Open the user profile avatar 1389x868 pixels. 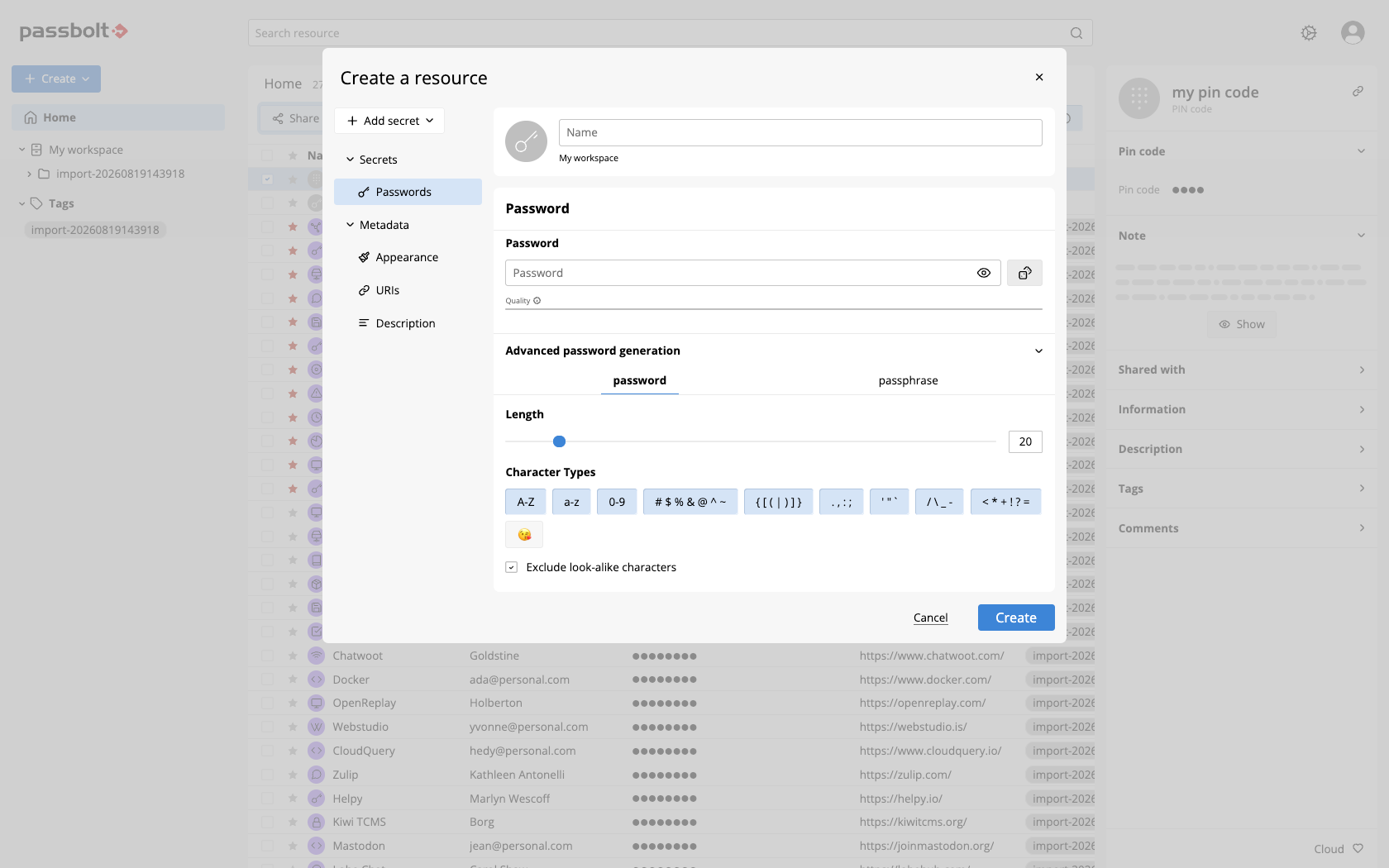click(x=1353, y=33)
